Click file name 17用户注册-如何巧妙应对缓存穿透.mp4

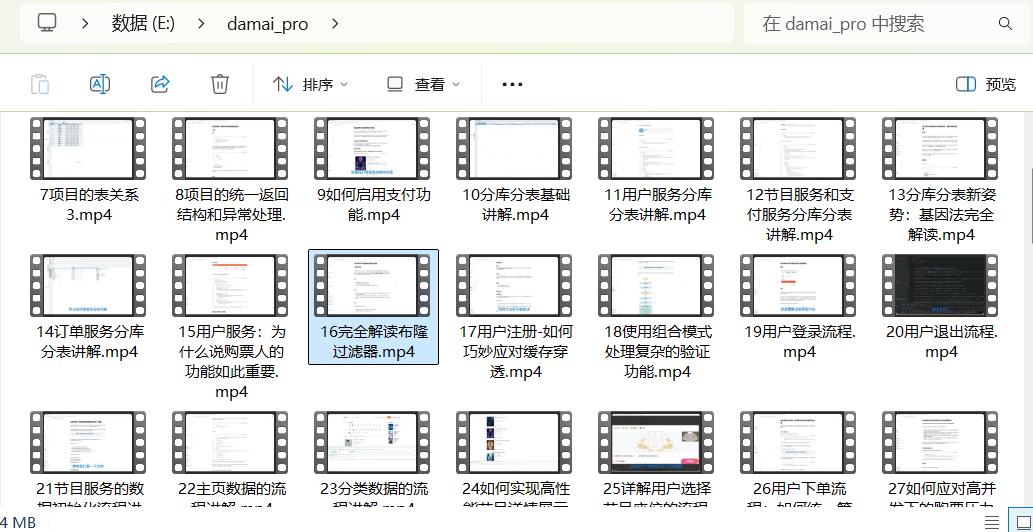pyautogui.click(x=515, y=352)
